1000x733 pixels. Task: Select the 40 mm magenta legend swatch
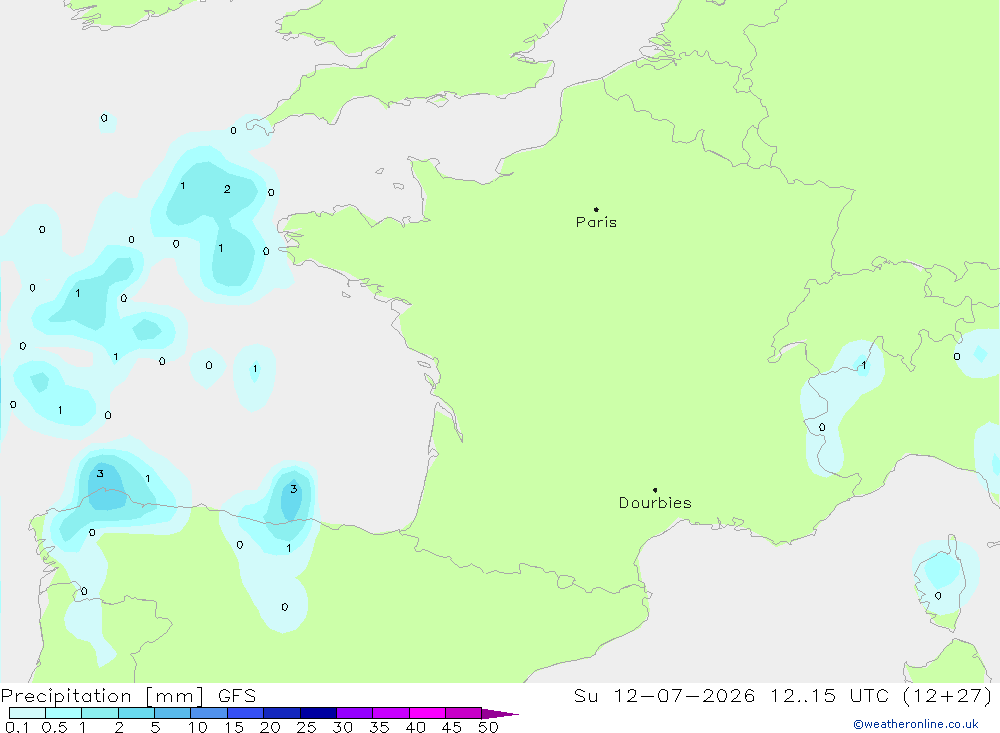[427, 713]
